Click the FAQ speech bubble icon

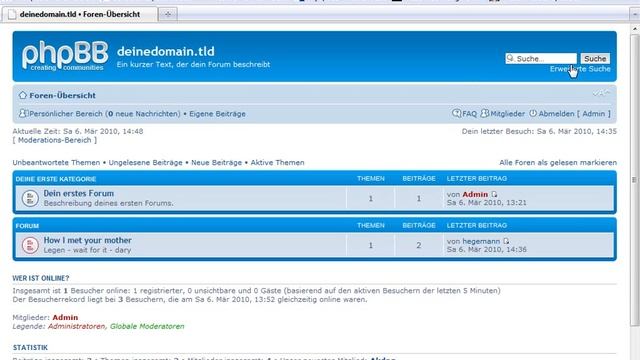(456, 113)
